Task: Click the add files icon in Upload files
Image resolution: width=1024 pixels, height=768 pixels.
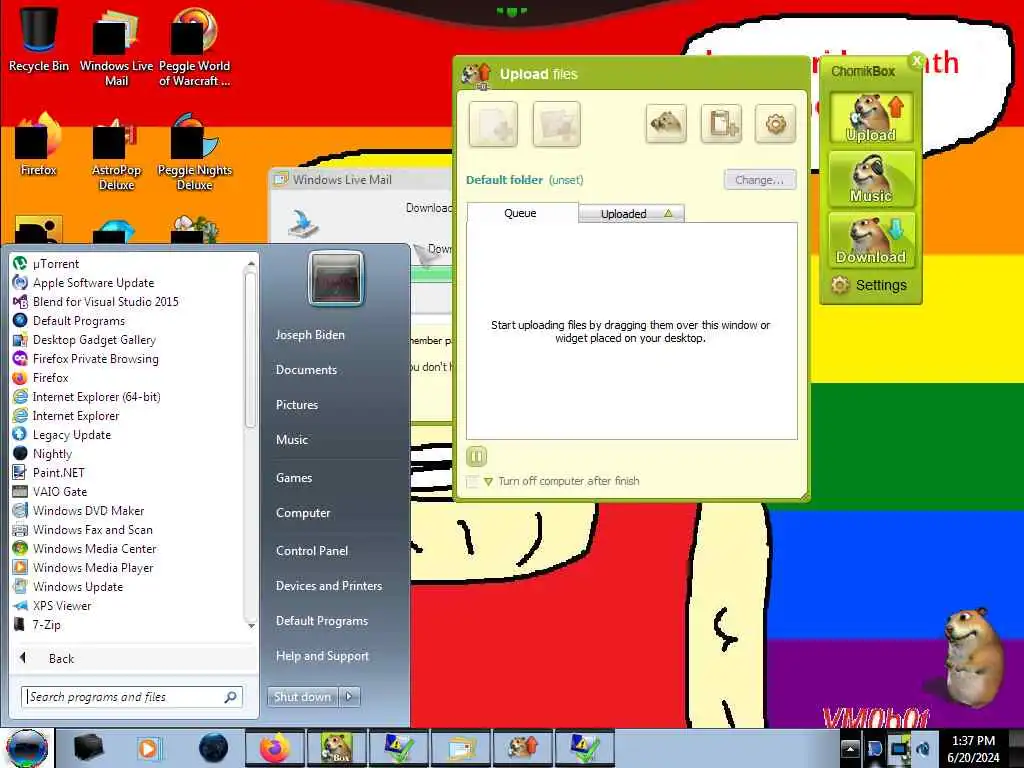Action: click(x=493, y=123)
